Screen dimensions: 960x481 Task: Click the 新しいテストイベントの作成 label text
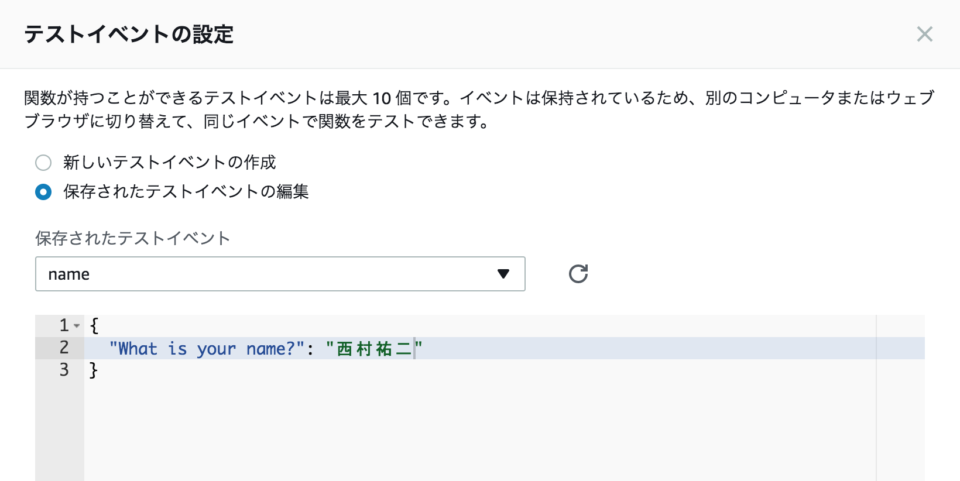[x=169, y=162]
